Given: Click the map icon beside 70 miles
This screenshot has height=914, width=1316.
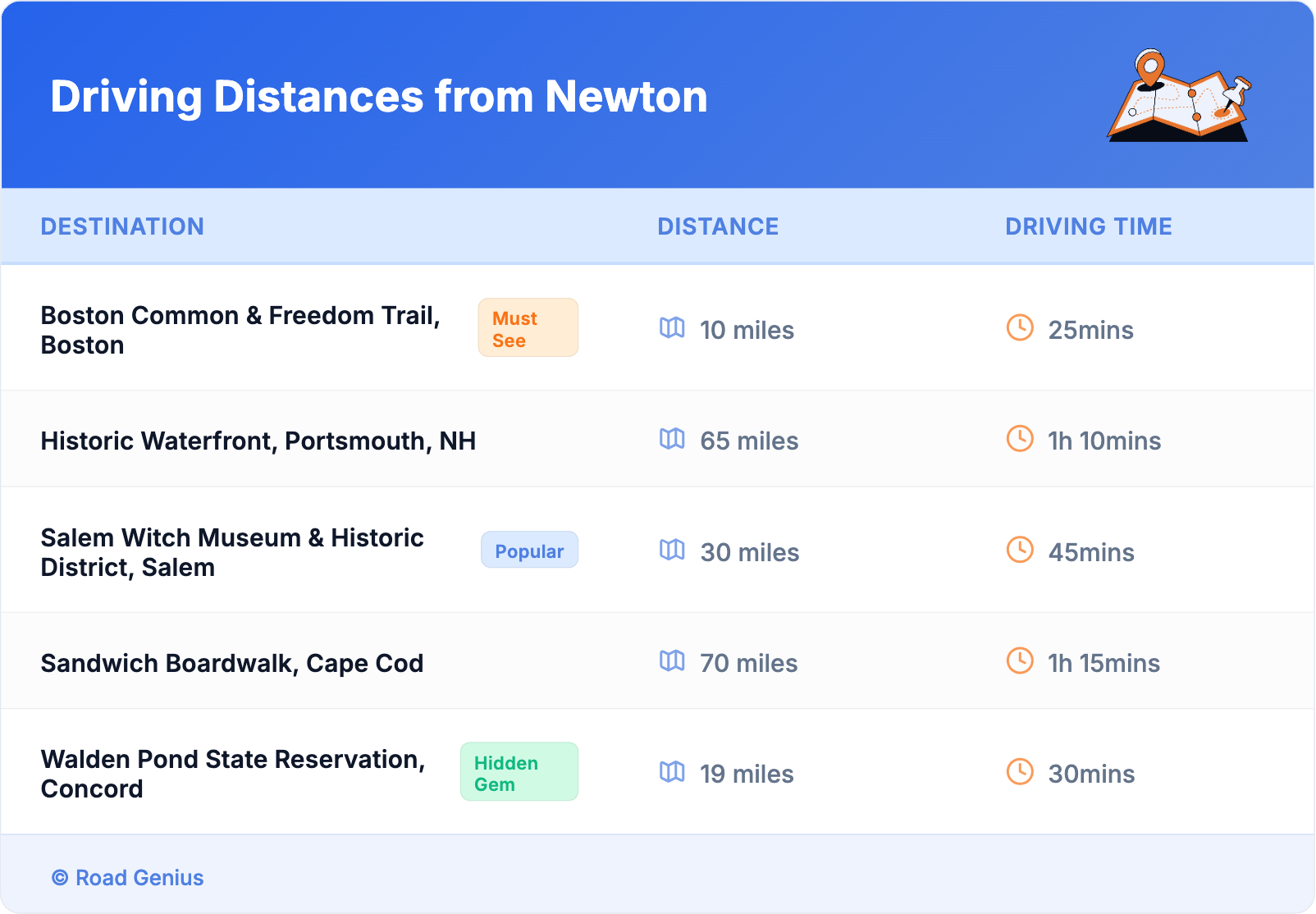Looking at the screenshot, I should [x=672, y=660].
